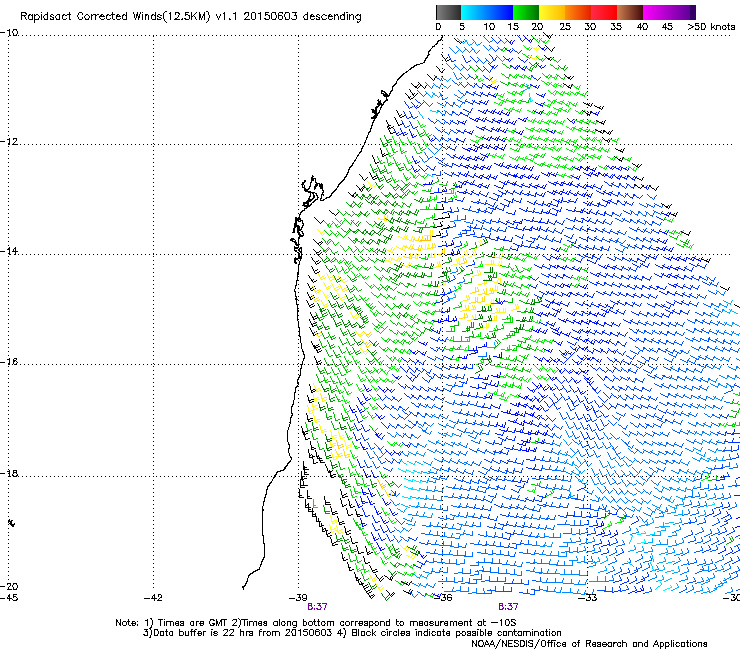The width and height of the screenshot is (740, 650).
Task: Select the '15' label under the color bar
Action: (x=513, y=27)
